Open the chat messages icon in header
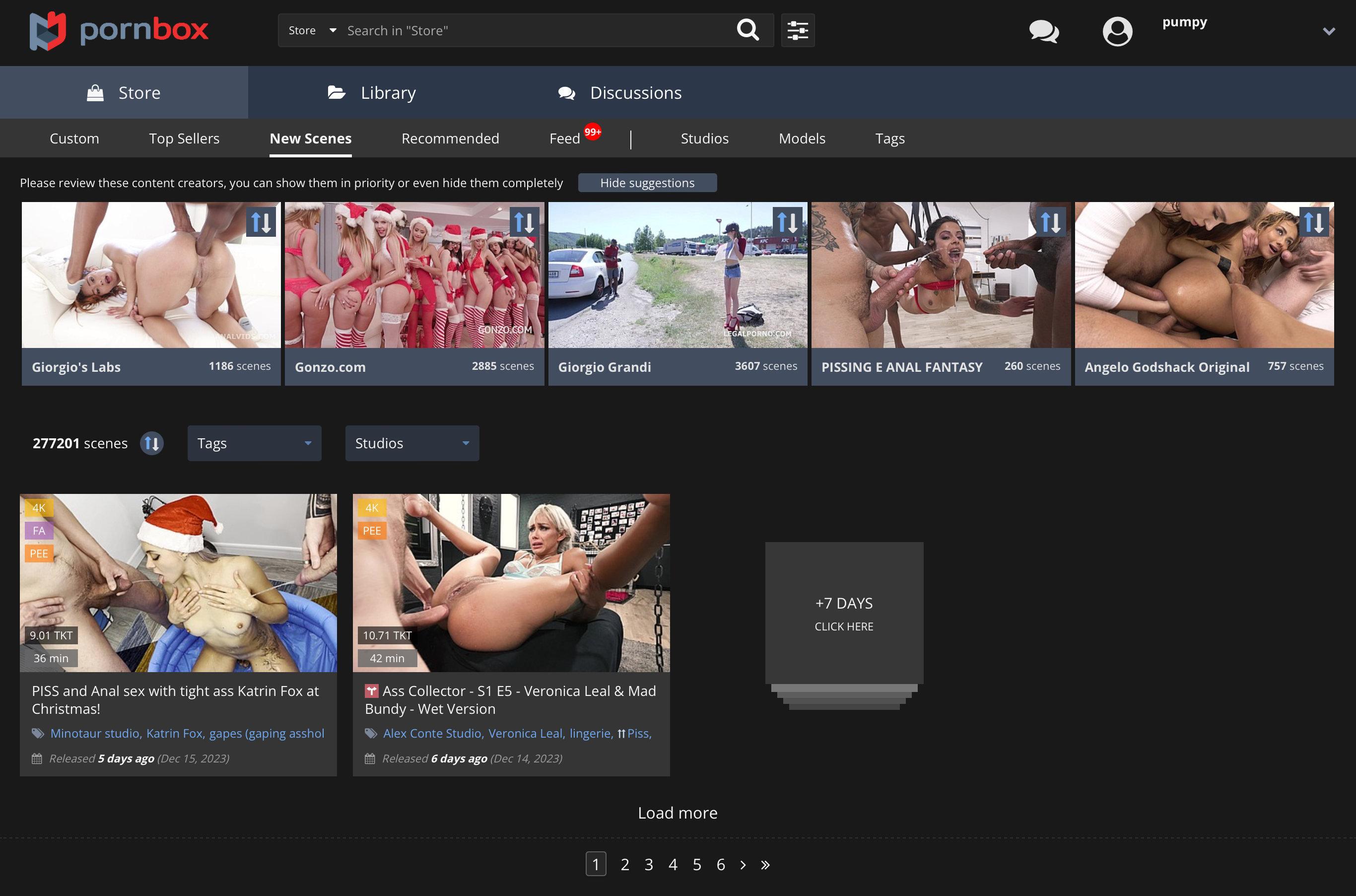The width and height of the screenshot is (1356, 896). 1044,31
